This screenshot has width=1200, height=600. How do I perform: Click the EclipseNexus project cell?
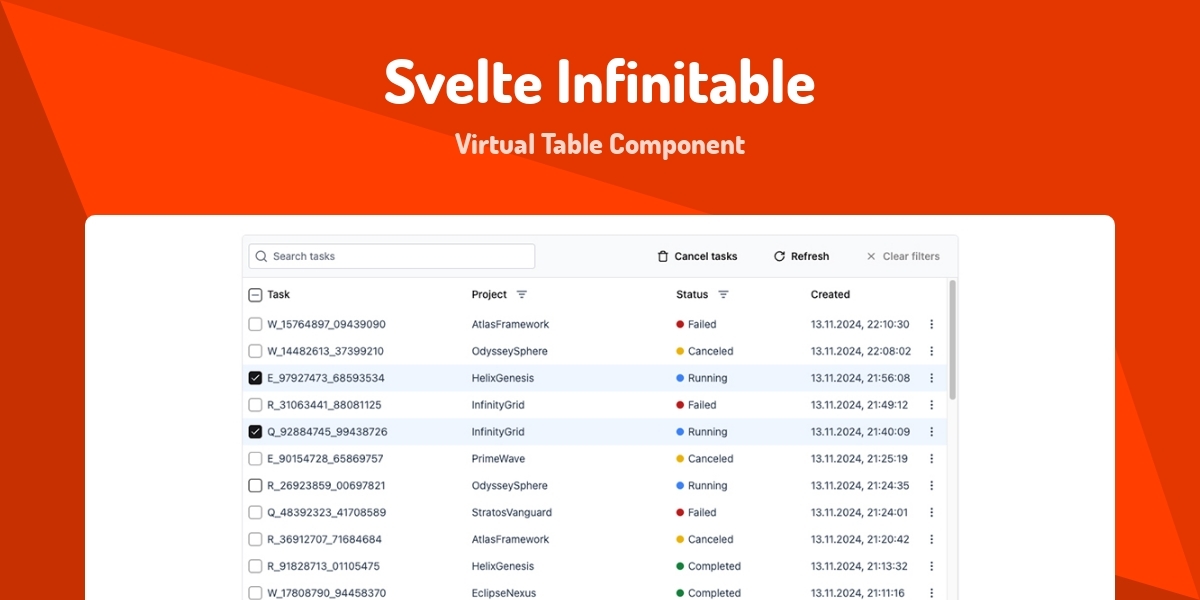point(504,593)
